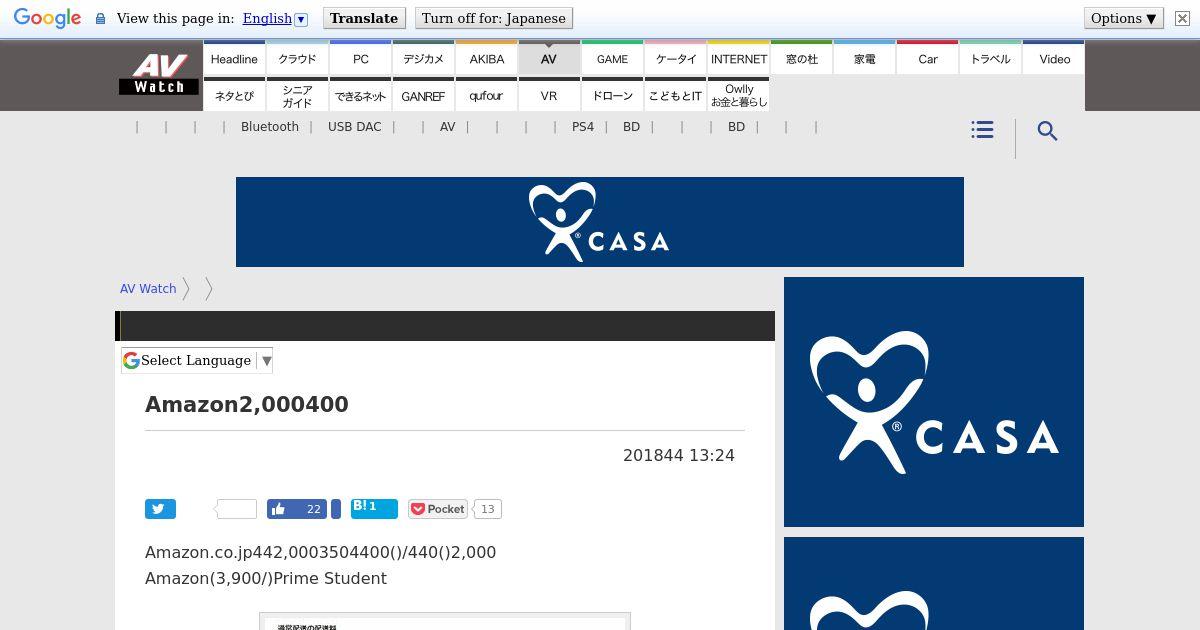This screenshot has height=630, width=1200.
Task: Open the GAME tab
Action: tap(612, 58)
